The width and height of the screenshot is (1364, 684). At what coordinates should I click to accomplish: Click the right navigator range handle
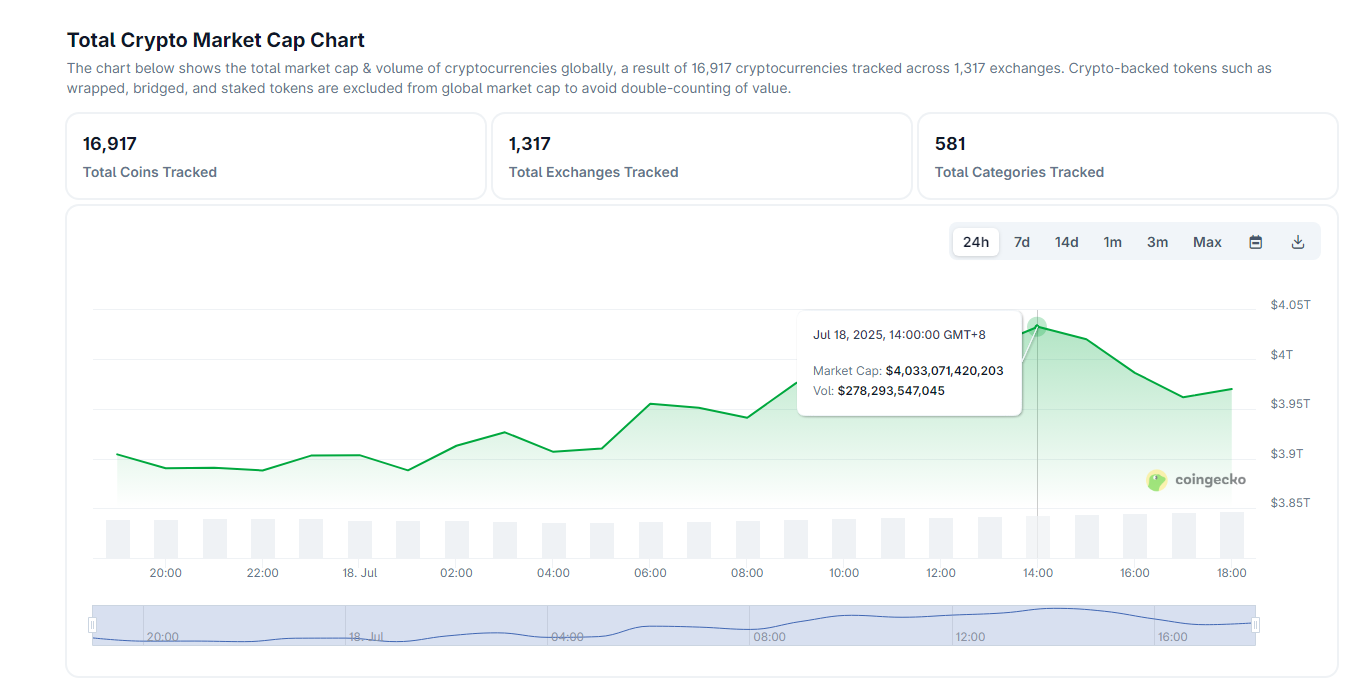click(1255, 625)
